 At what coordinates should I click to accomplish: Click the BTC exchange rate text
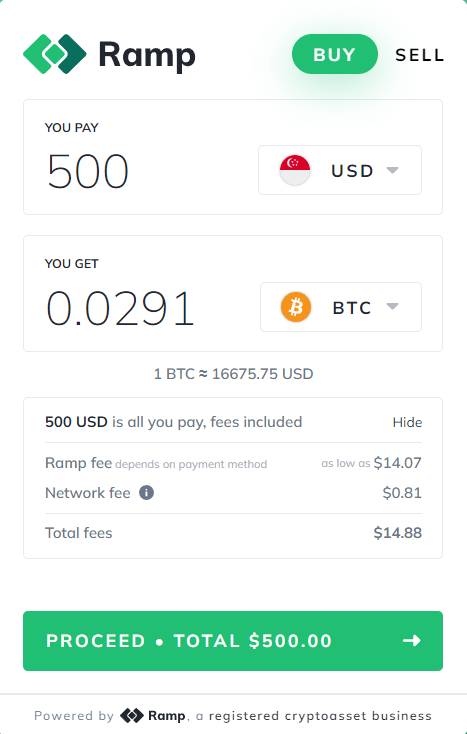pos(234,374)
